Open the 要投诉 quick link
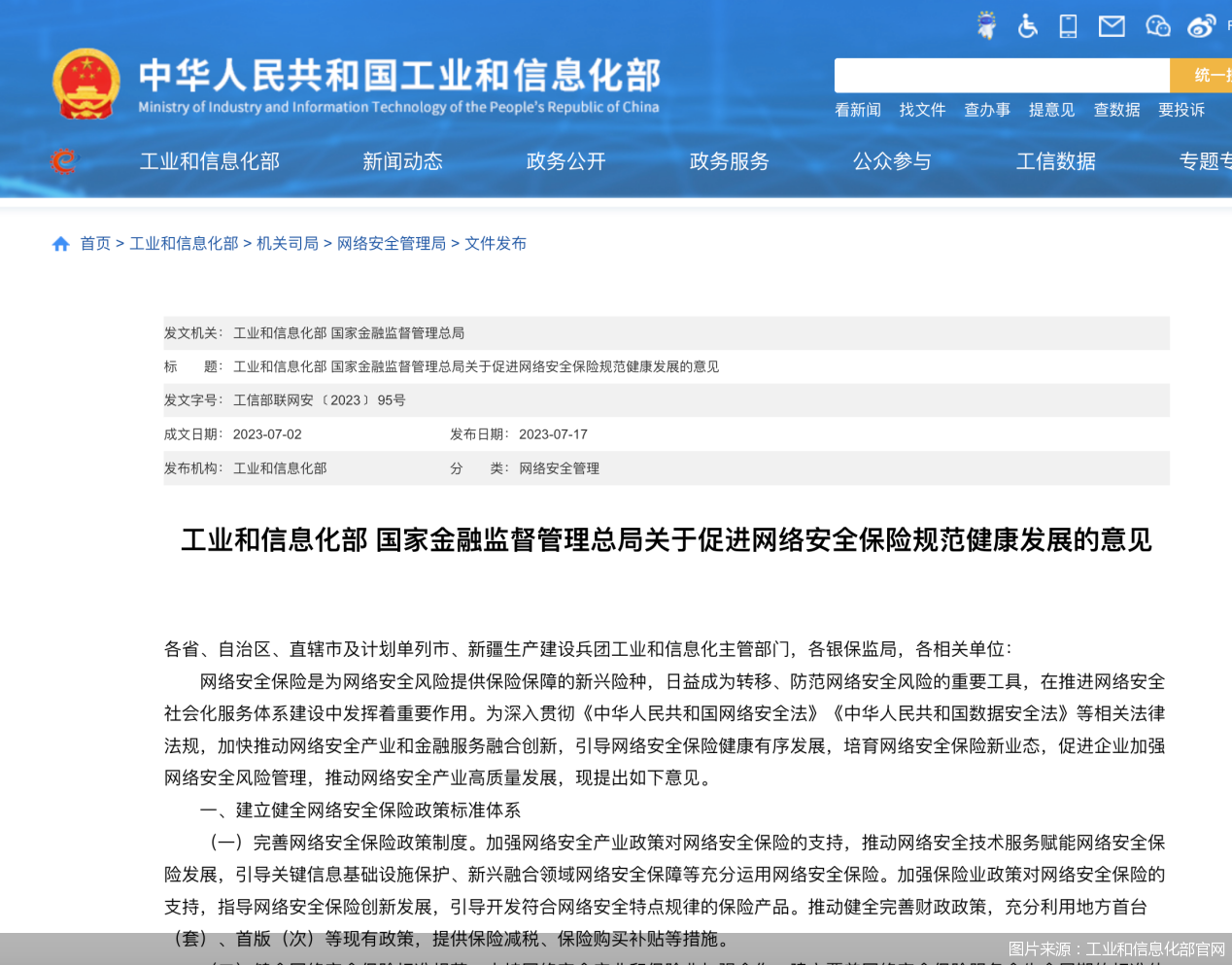The height and width of the screenshot is (965, 1232). coord(1181,110)
